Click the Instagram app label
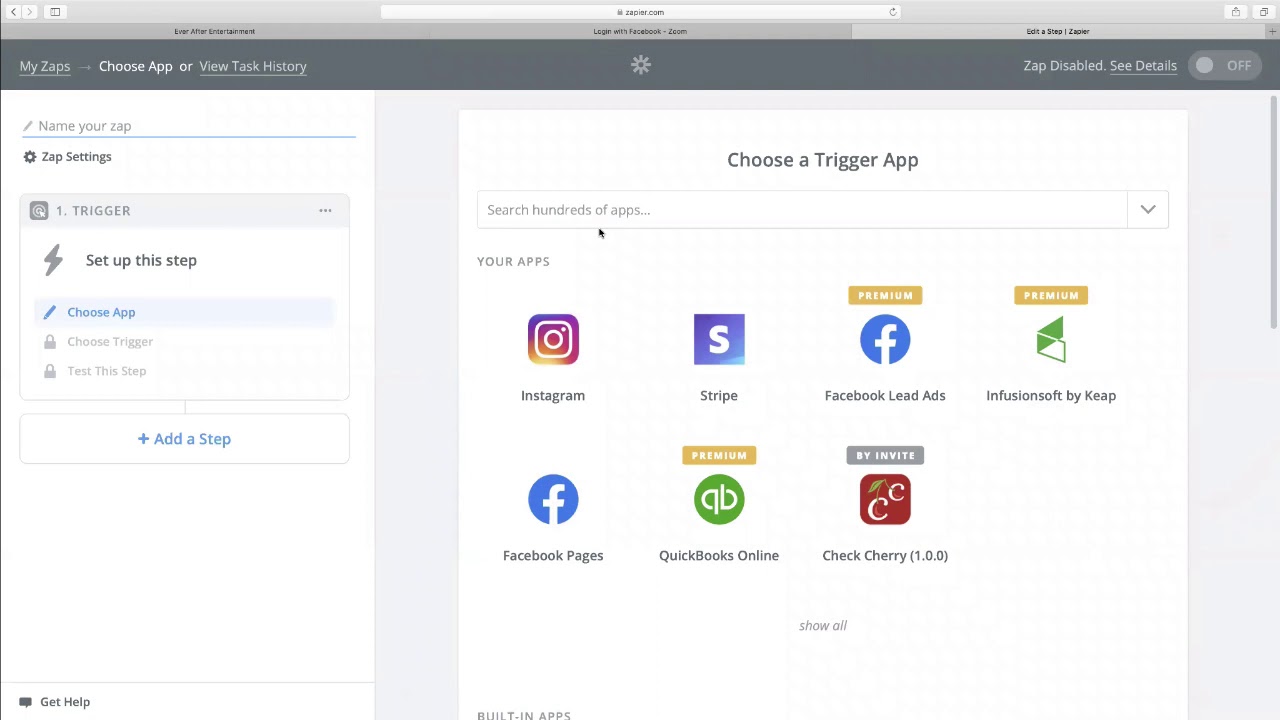 (553, 396)
